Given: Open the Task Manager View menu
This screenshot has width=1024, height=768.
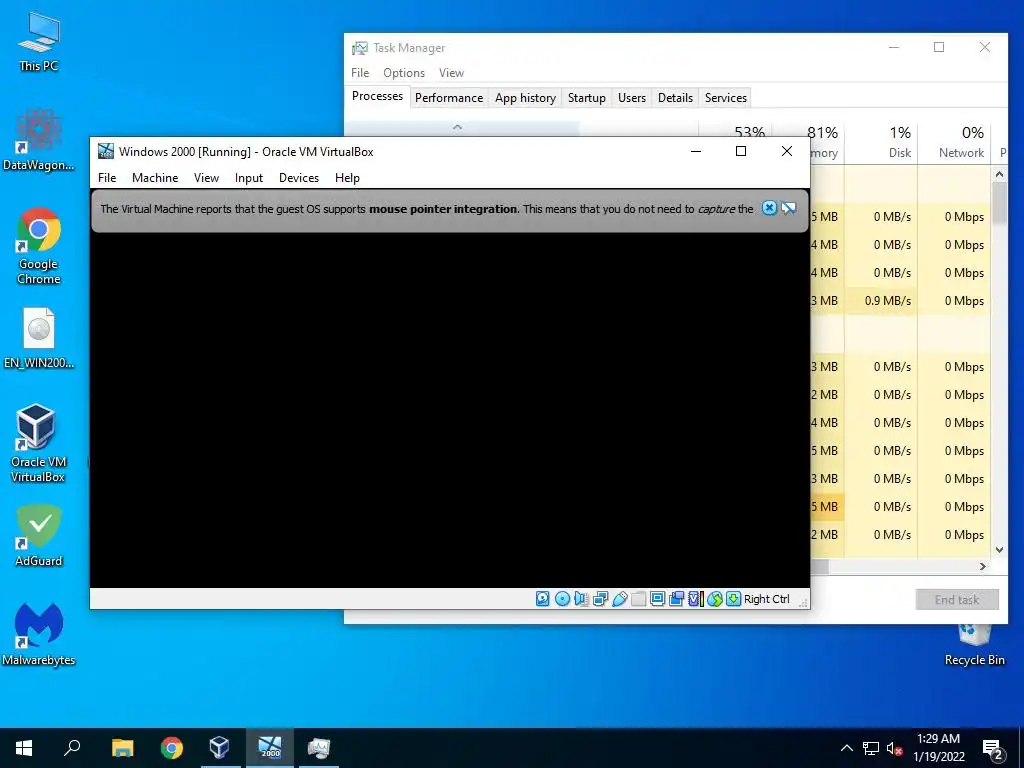Looking at the screenshot, I should [451, 72].
